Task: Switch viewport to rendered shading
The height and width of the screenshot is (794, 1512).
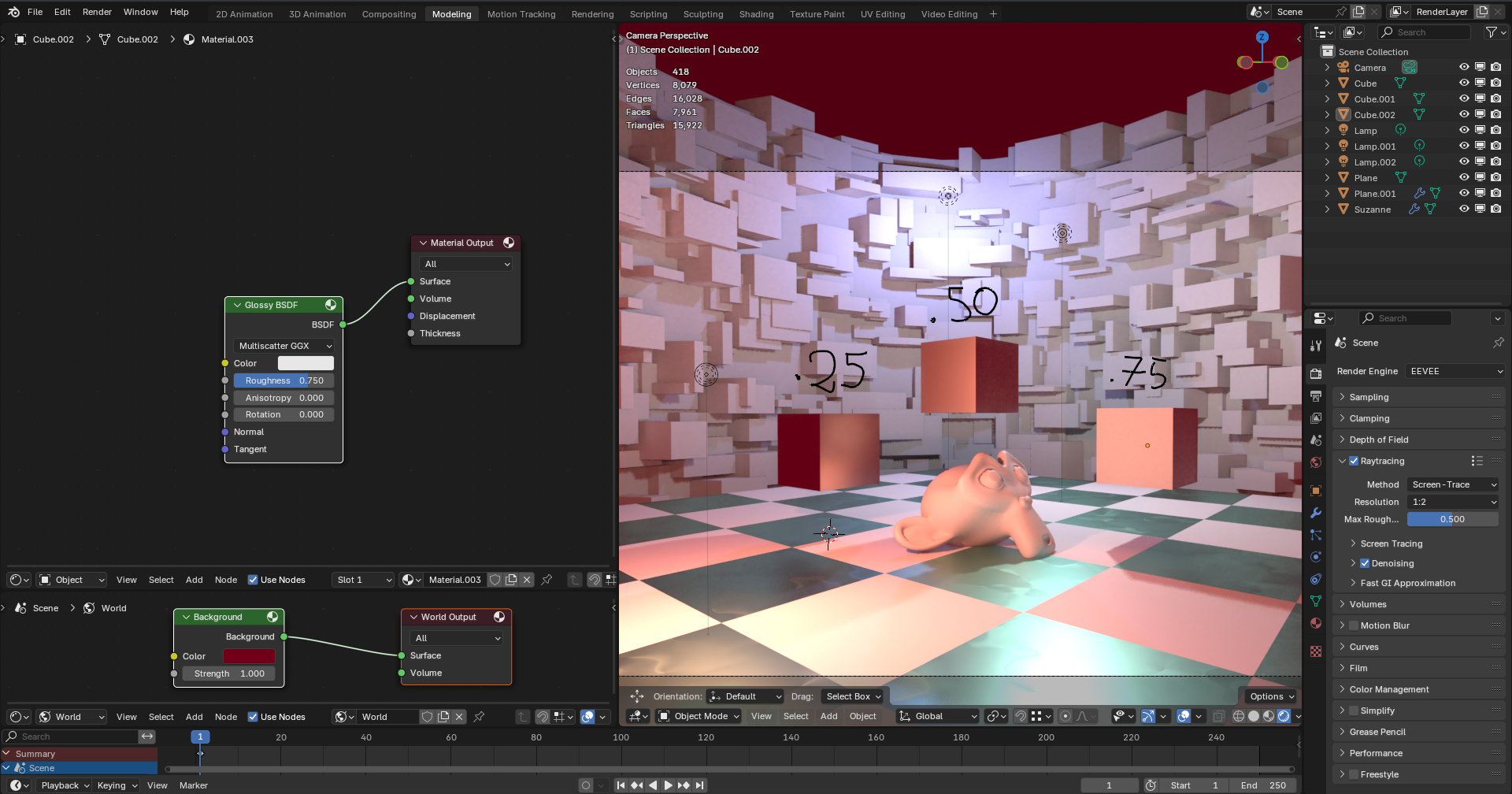Action: point(1284,716)
